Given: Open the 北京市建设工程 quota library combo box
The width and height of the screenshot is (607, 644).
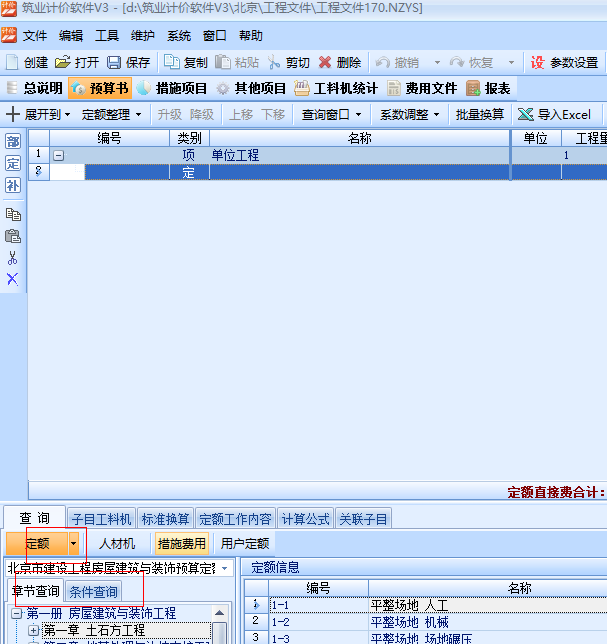Looking at the screenshot, I should tap(224, 568).
